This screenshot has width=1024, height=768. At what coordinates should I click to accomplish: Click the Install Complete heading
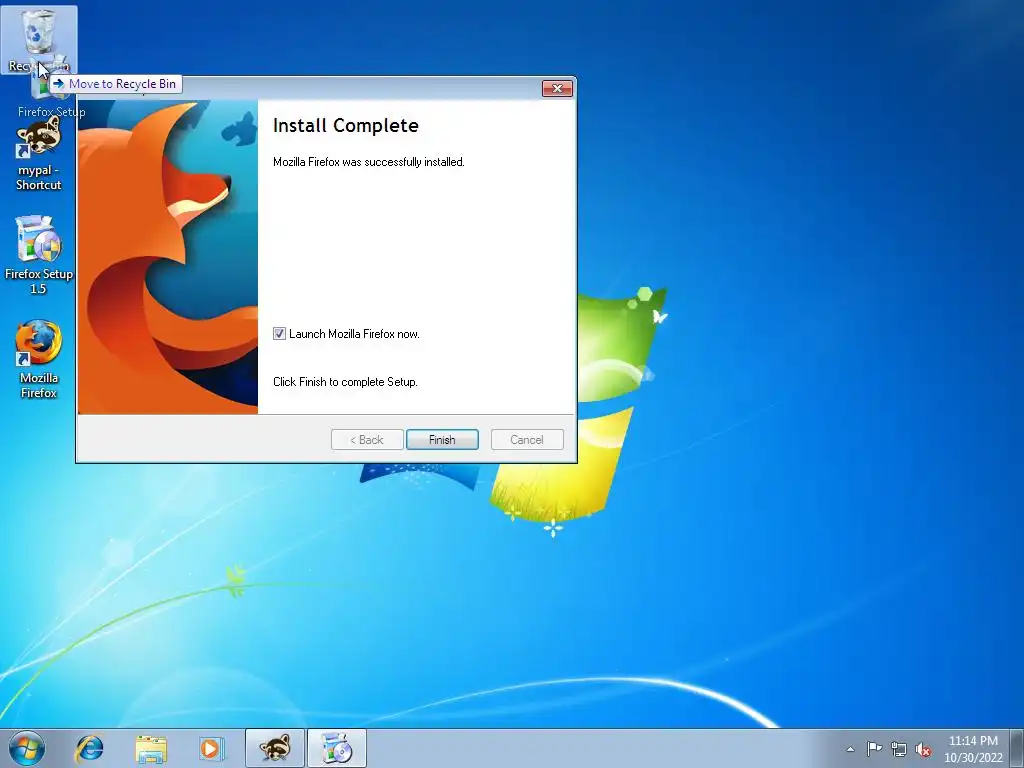click(x=345, y=125)
